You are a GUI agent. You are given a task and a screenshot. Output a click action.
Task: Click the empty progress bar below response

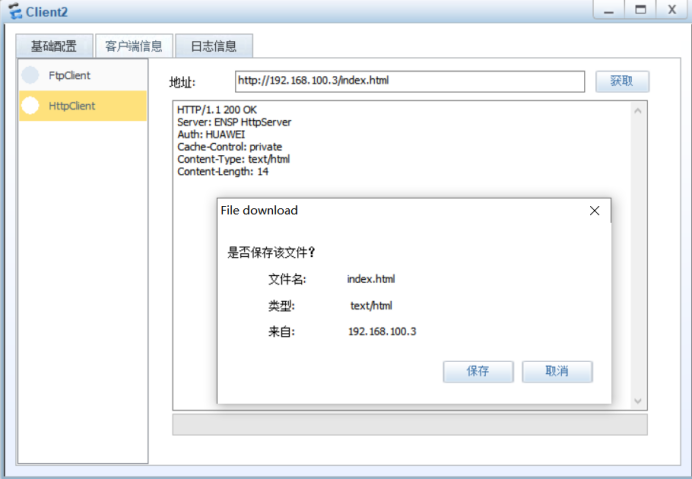[410, 425]
